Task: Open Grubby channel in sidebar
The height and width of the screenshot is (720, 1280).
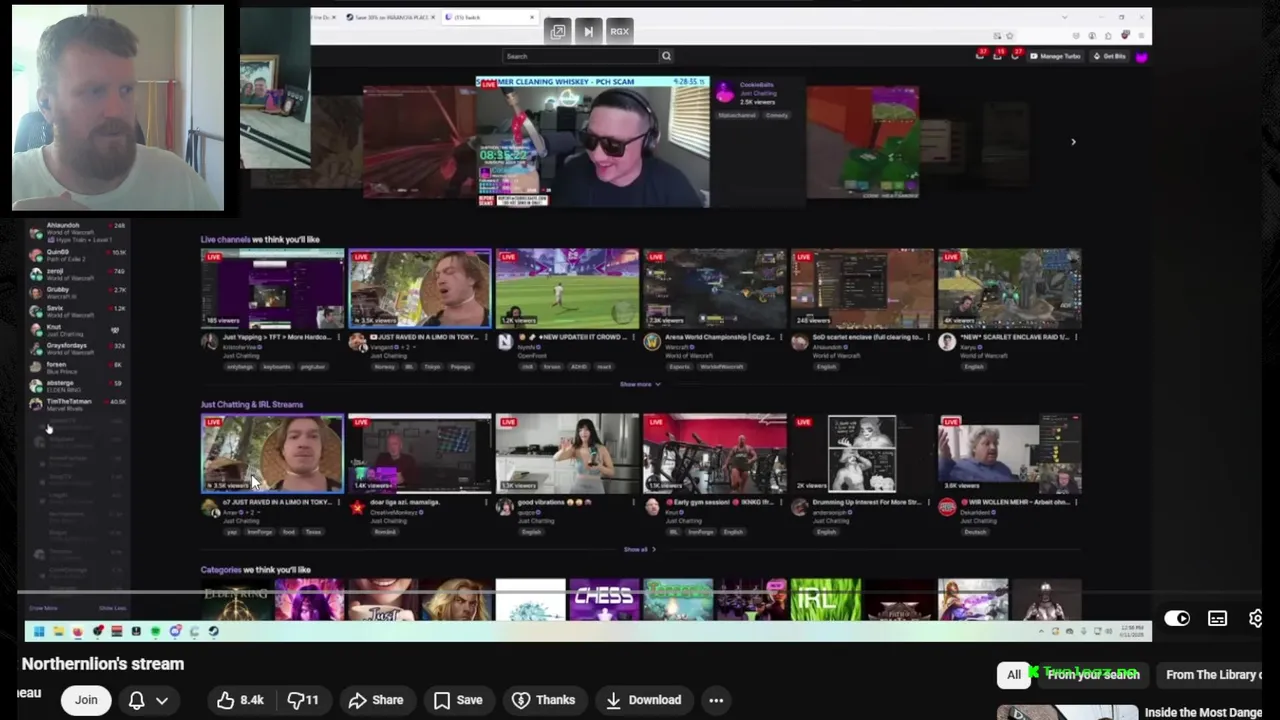Action: click(78, 292)
